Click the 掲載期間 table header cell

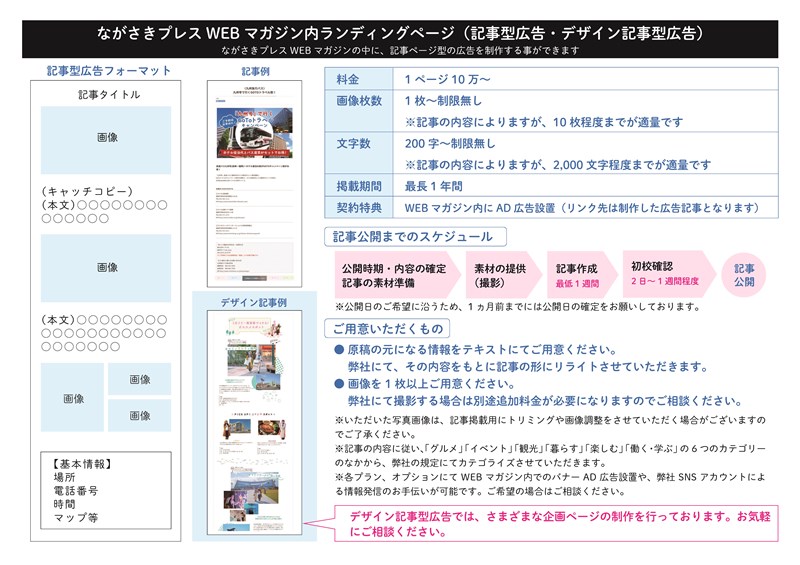pos(359,186)
